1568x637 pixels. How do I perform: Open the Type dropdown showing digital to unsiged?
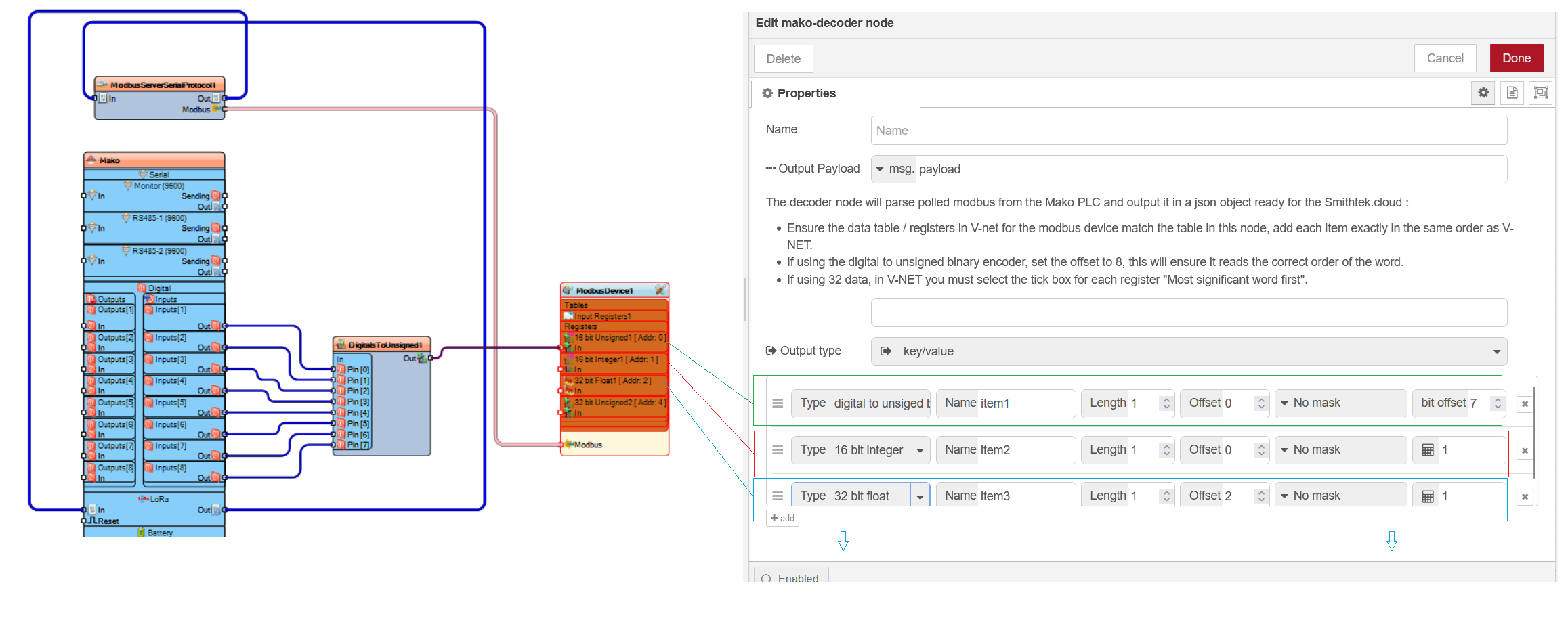(x=861, y=403)
